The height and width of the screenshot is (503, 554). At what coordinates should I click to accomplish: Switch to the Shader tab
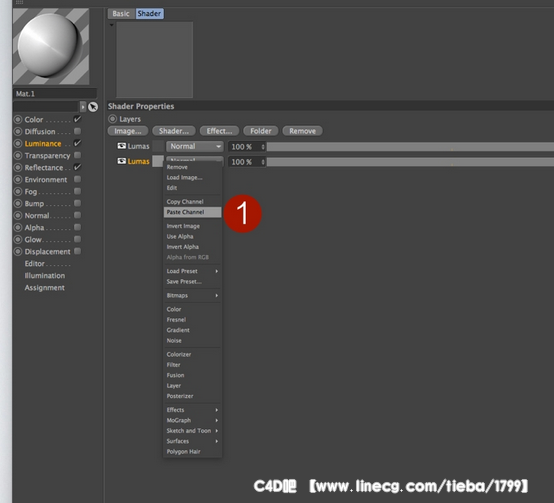149,14
